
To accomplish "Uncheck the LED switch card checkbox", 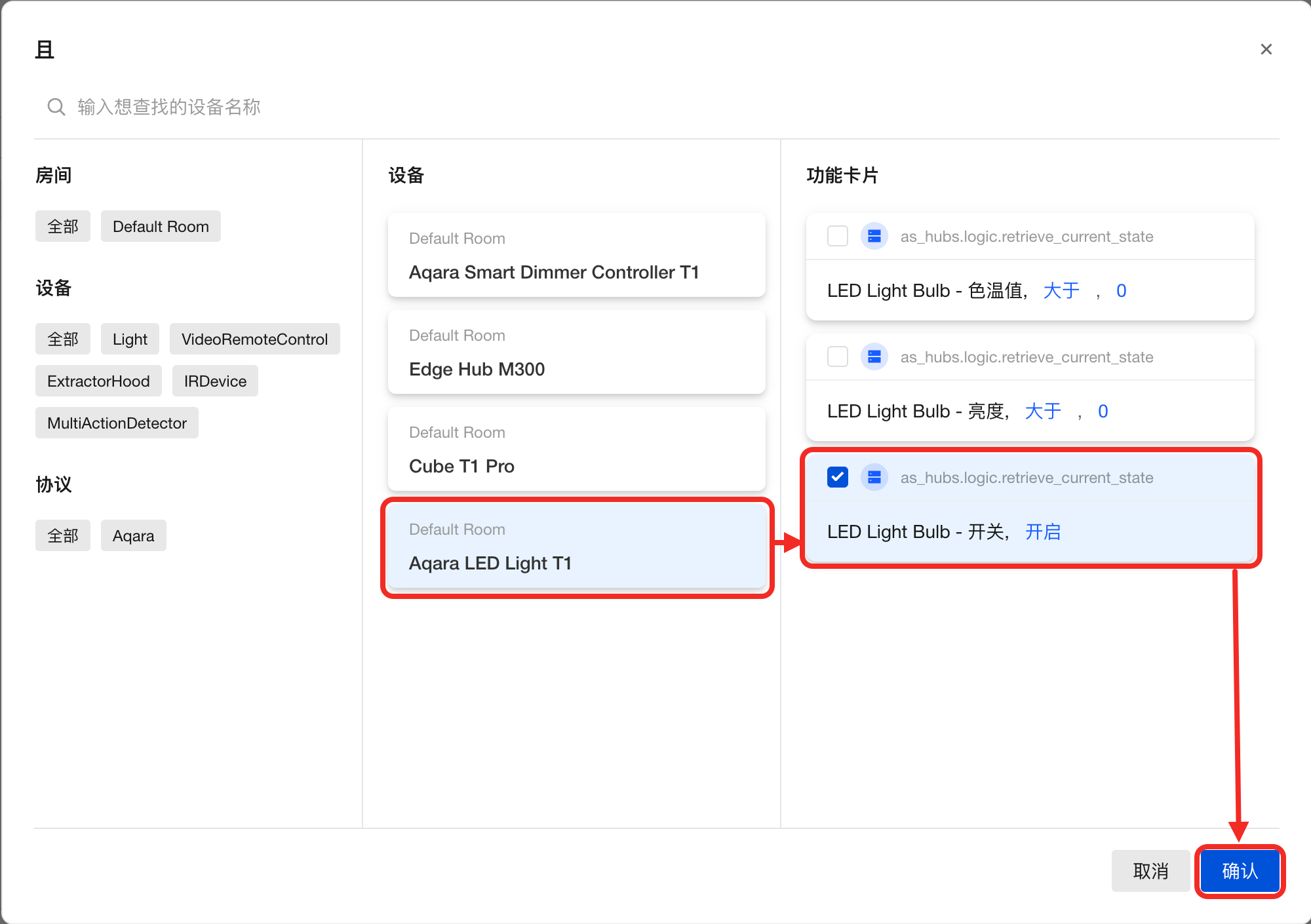I will point(837,478).
